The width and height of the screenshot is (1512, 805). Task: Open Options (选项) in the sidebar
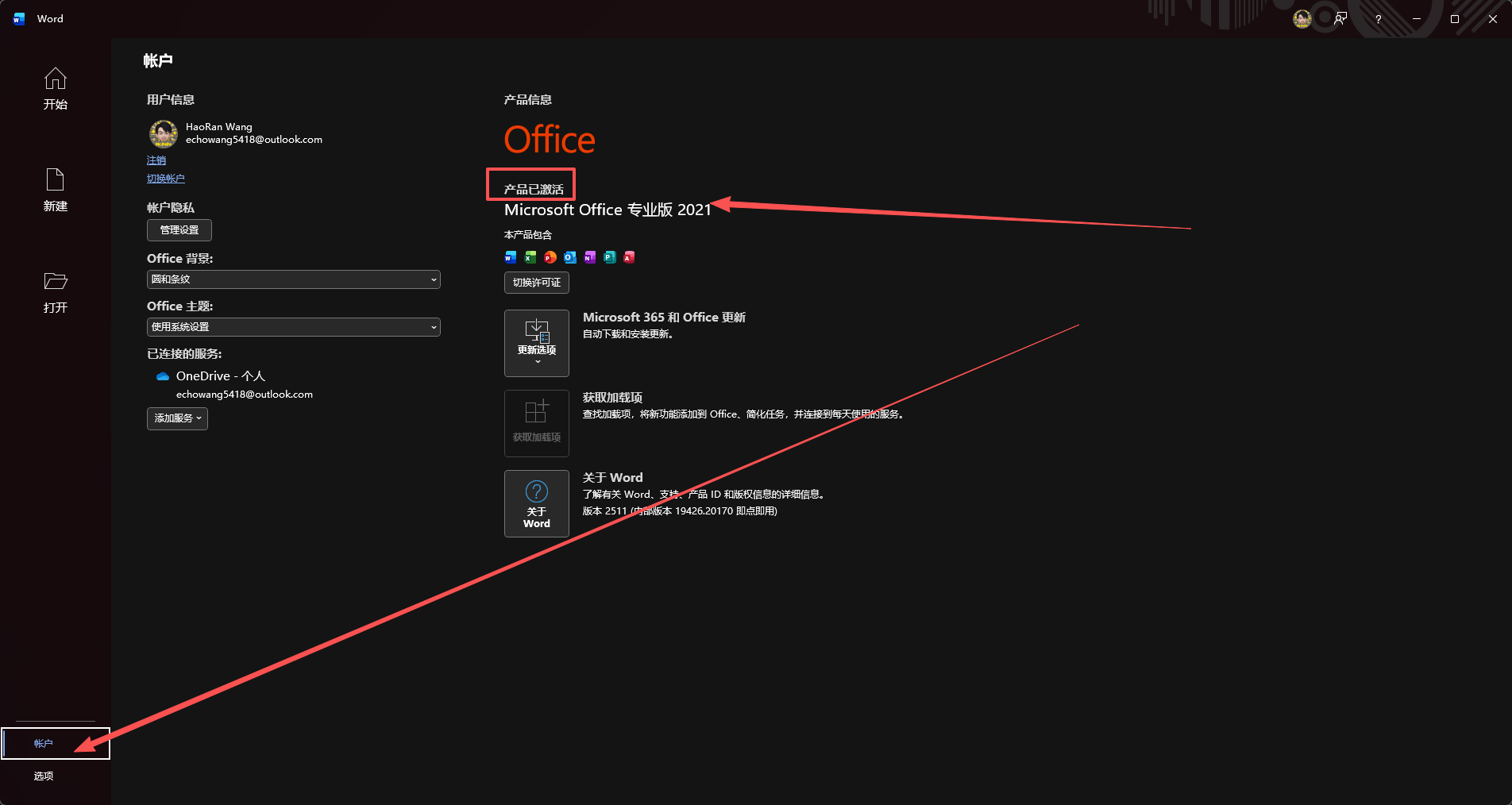(44, 776)
